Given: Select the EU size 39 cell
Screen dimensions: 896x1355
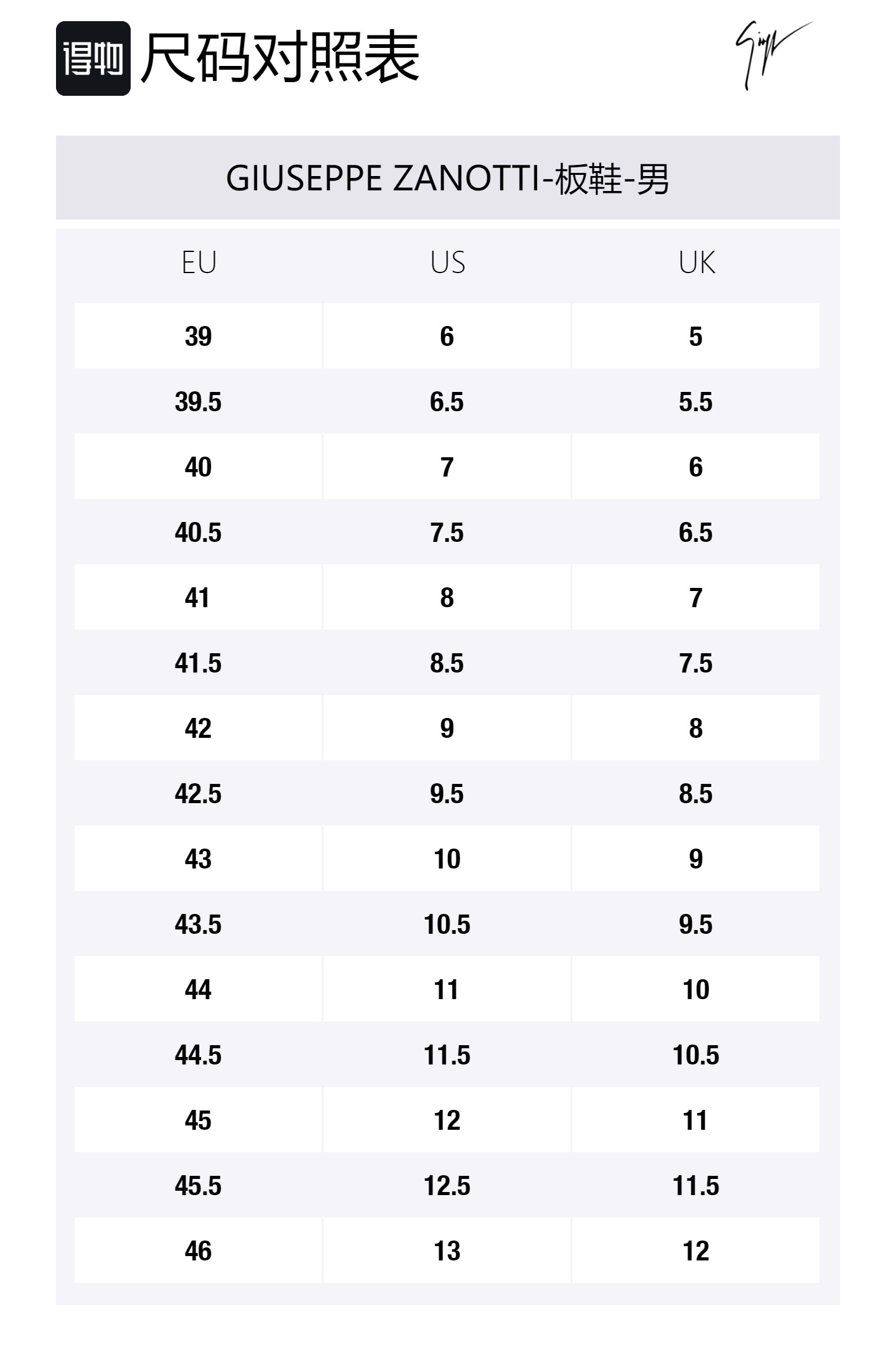Looking at the screenshot, I should pos(198,336).
